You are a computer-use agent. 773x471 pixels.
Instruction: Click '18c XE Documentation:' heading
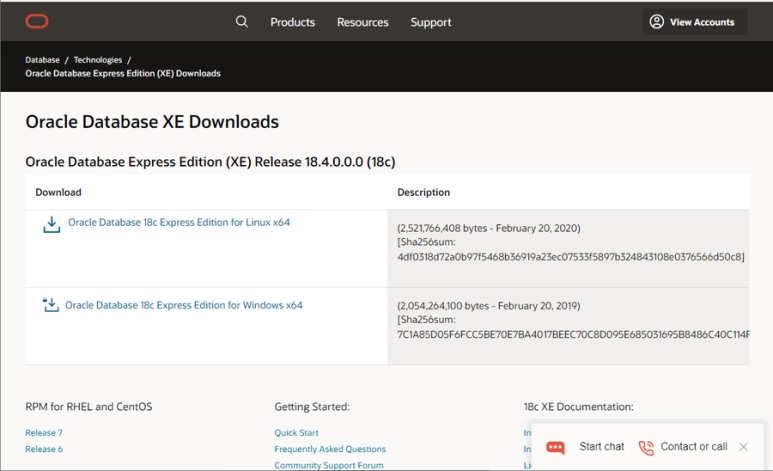coord(578,407)
